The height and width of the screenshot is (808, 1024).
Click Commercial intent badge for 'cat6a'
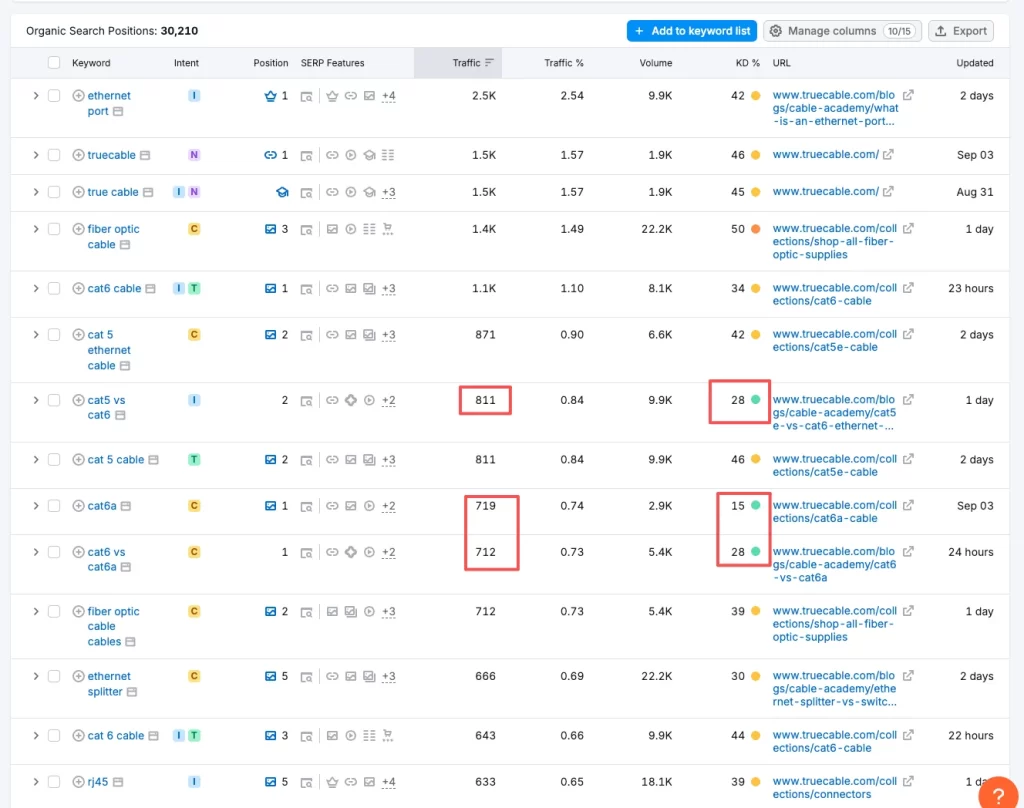click(194, 506)
